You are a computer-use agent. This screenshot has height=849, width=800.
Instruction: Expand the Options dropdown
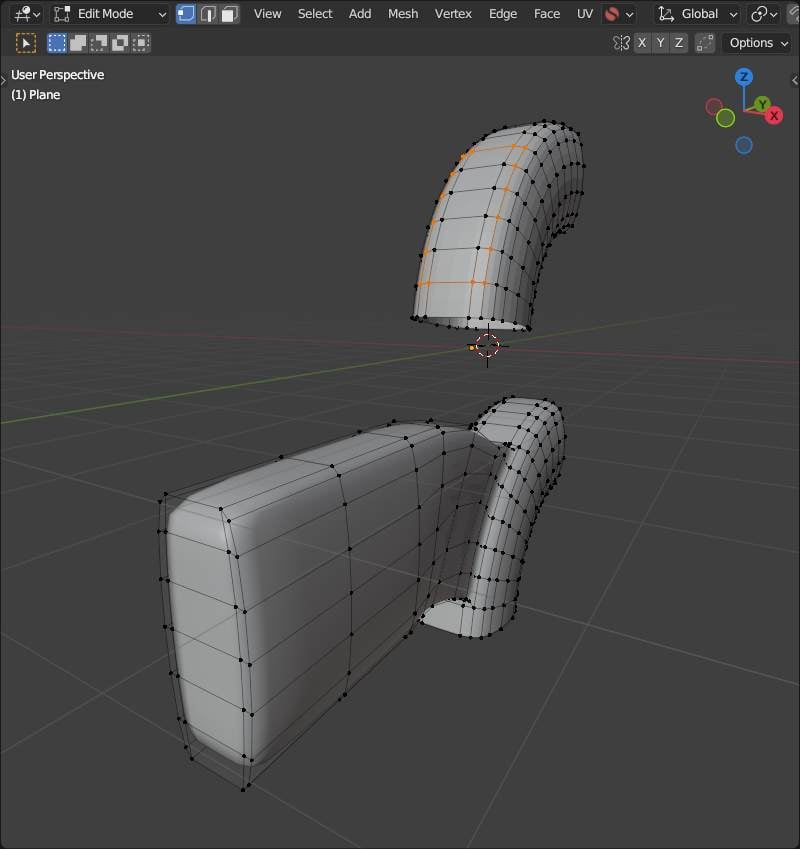[758, 43]
